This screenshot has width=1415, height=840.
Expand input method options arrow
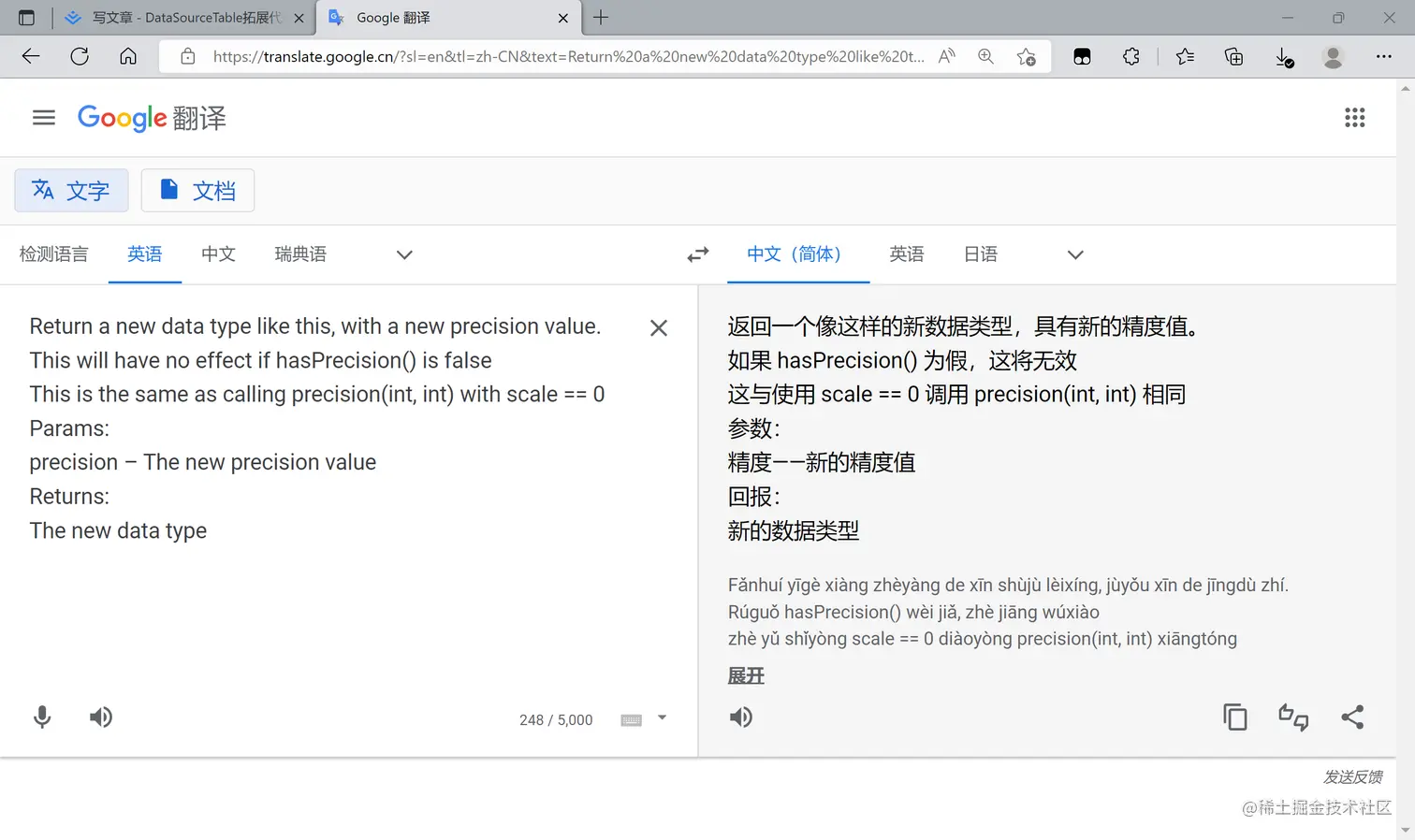(x=662, y=718)
